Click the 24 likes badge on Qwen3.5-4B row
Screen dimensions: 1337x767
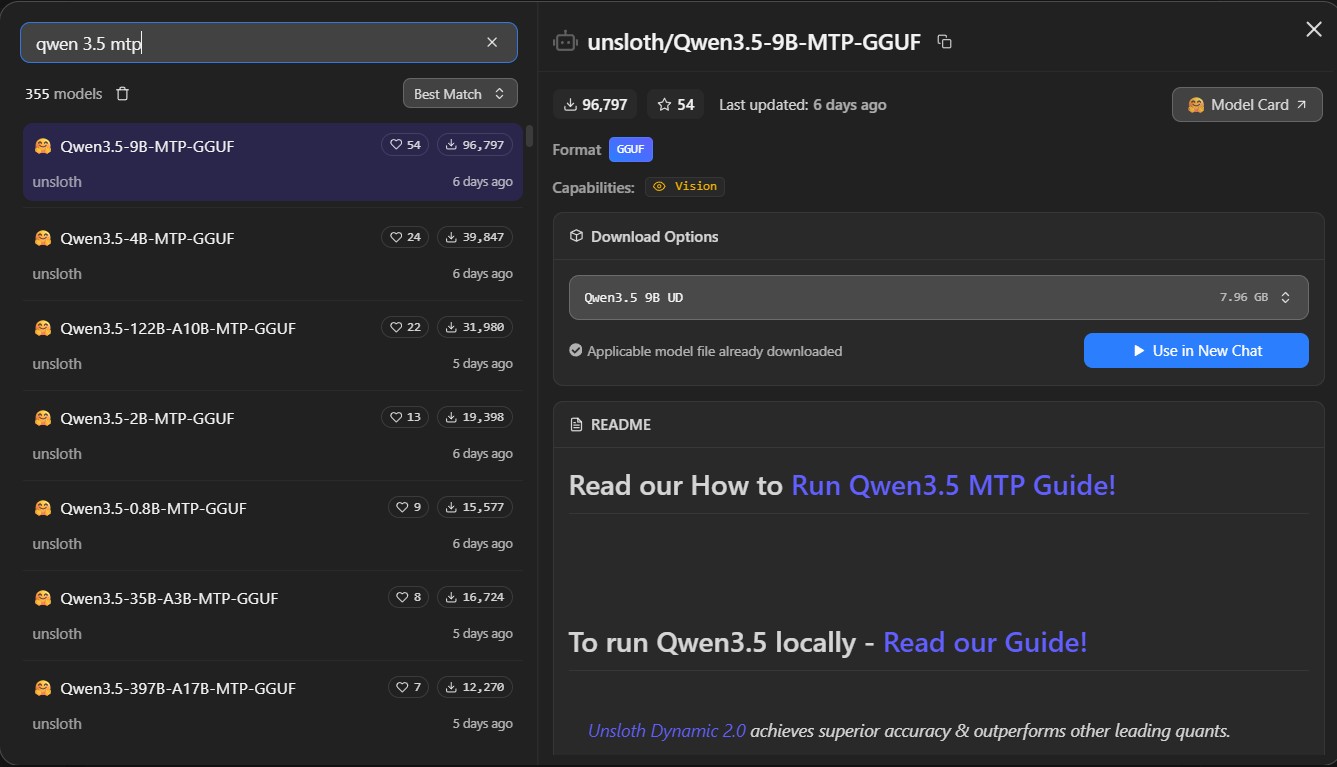pos(405,237)
